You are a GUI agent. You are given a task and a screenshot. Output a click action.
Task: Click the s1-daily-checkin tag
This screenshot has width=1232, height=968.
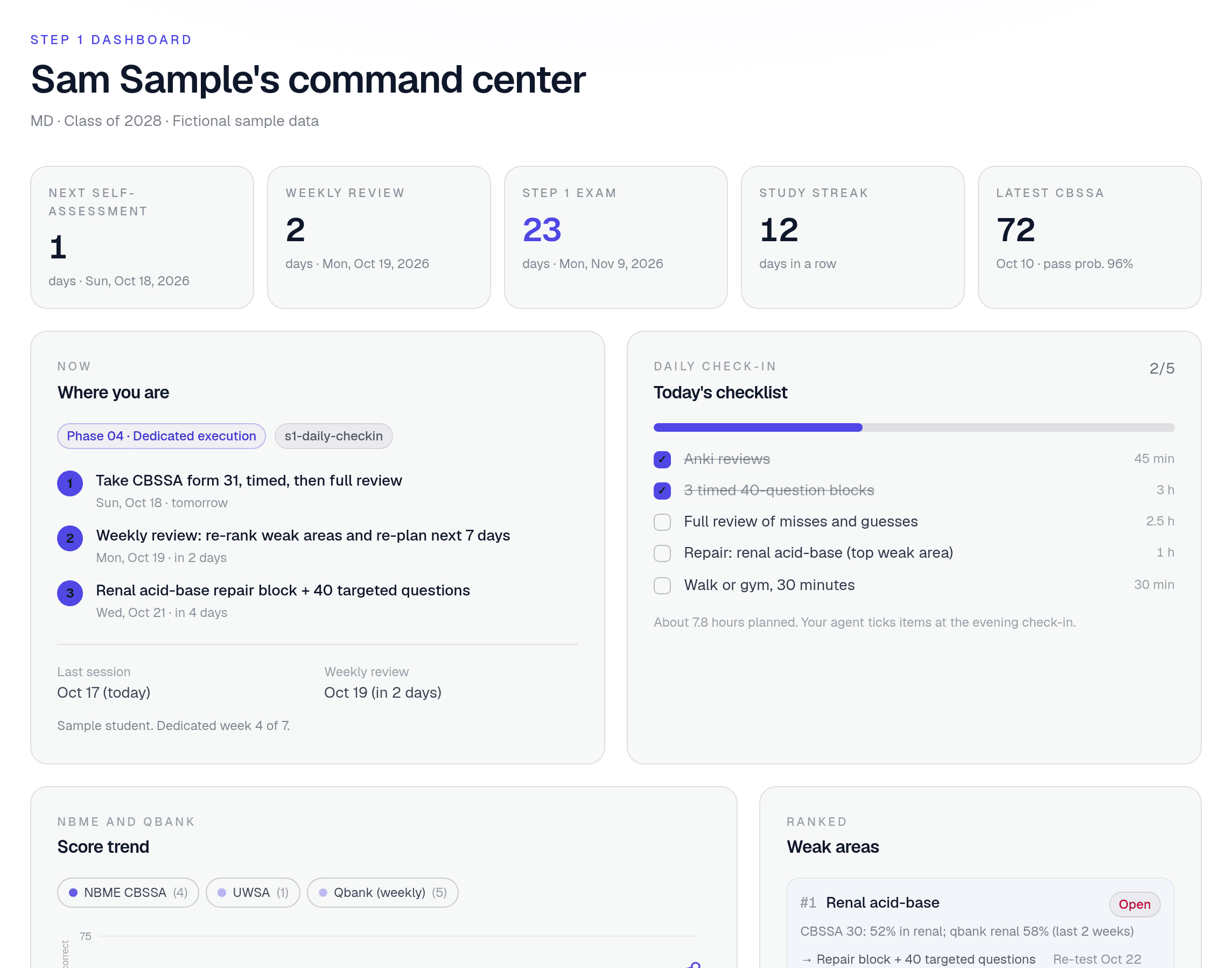[334, 436]
